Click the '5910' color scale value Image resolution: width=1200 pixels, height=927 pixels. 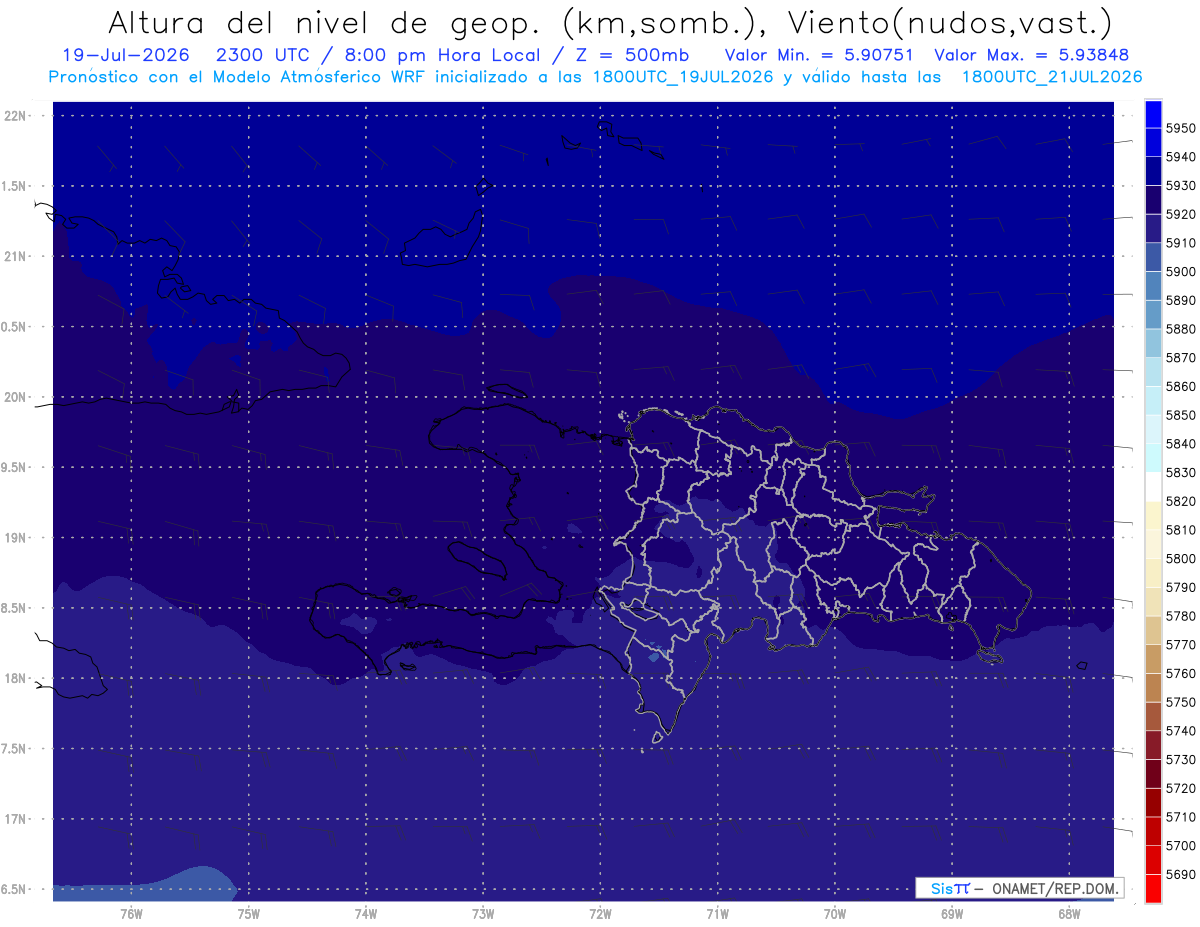pyautogui.click(x=1181, y=243)
